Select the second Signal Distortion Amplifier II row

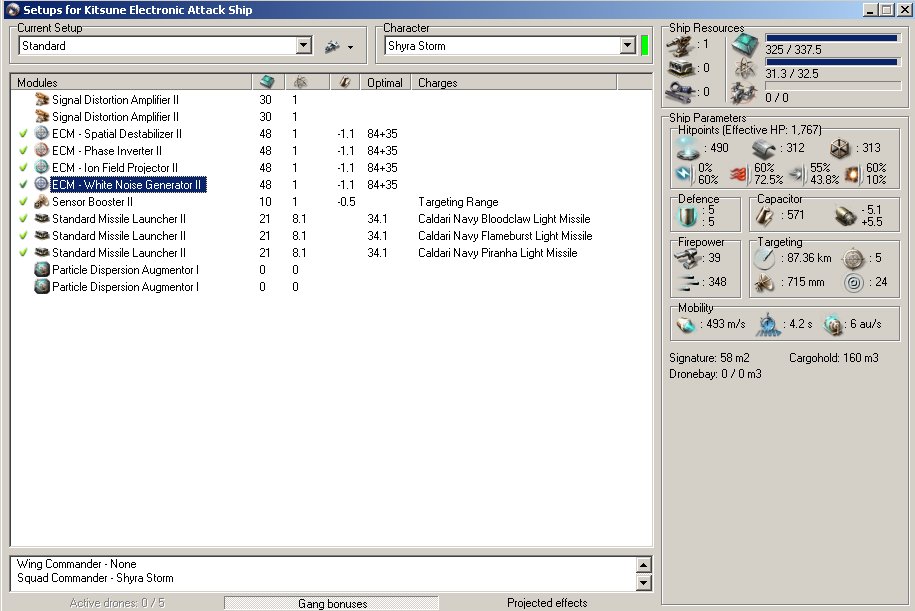pos(330,117)
